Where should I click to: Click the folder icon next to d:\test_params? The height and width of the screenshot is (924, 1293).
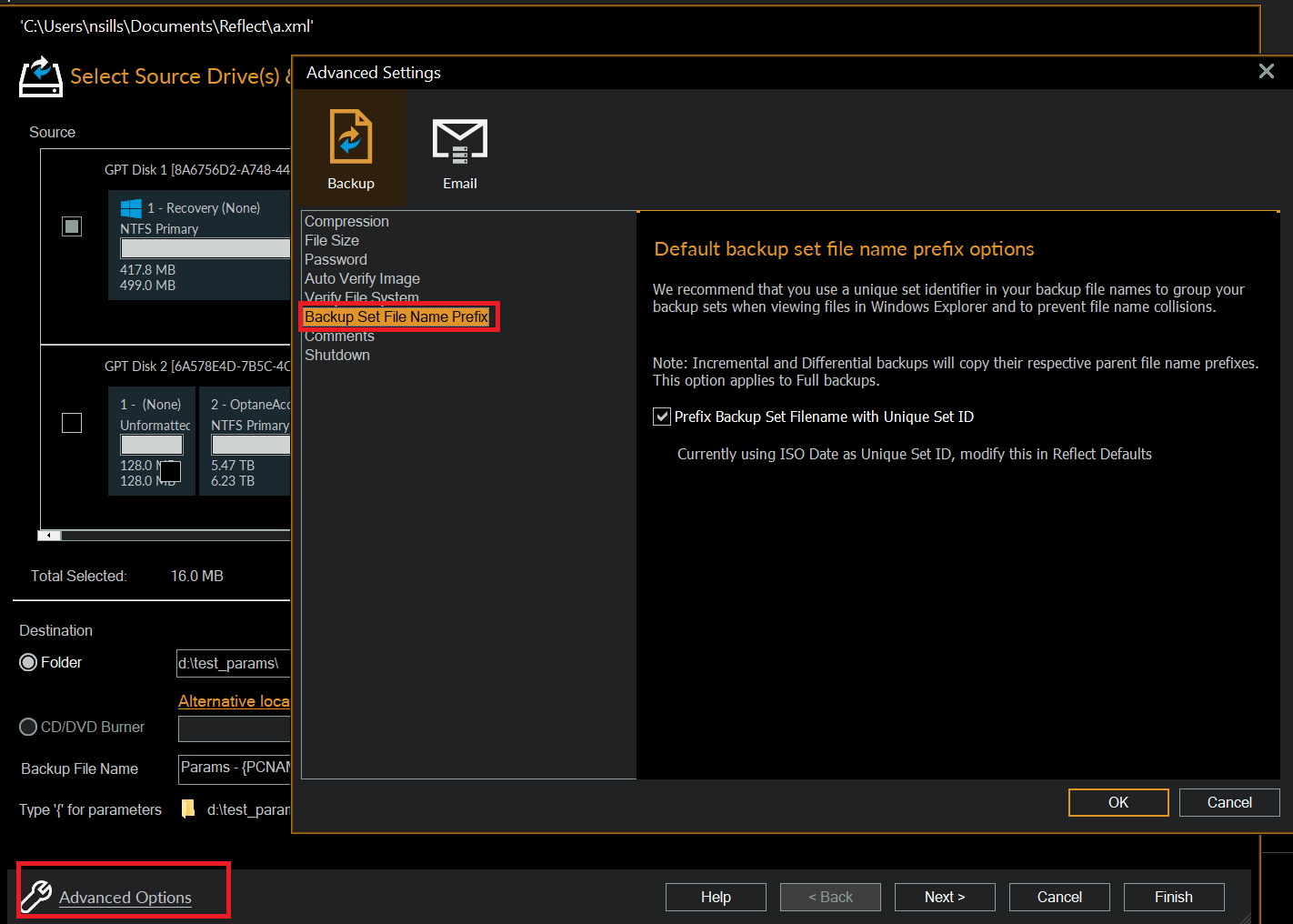188,808
